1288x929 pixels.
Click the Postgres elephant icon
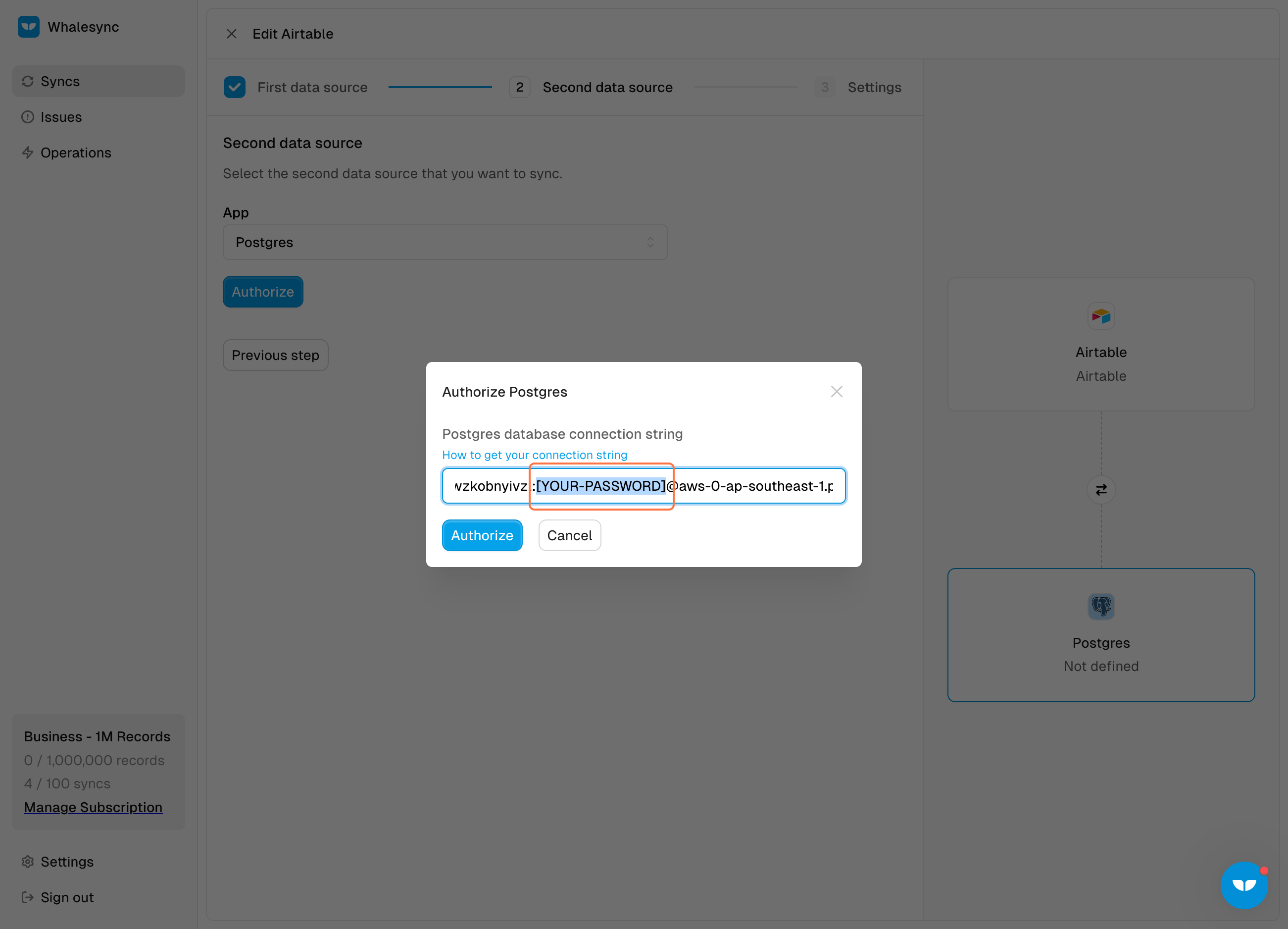click(x=1101, y=606)
